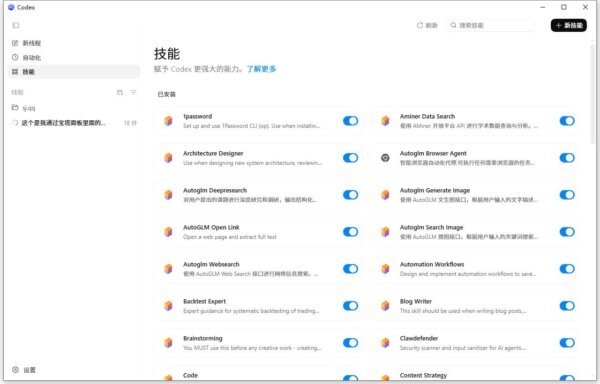Open the Blog Writer skill title
Viewport: 600px width, 384px height.
coord(416,301)
